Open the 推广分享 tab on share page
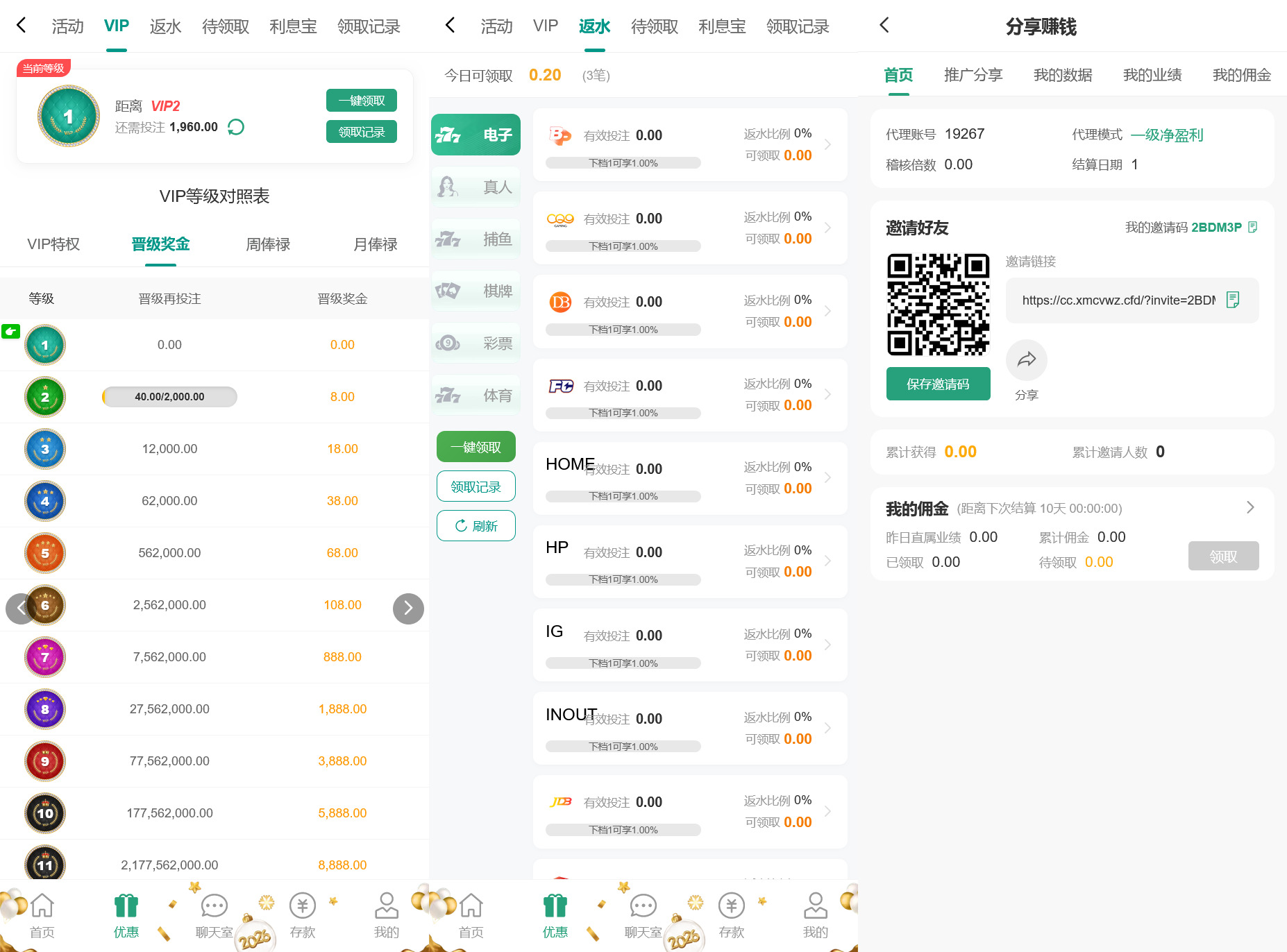This screenshot has width=1287, height=952. [973, 75]
